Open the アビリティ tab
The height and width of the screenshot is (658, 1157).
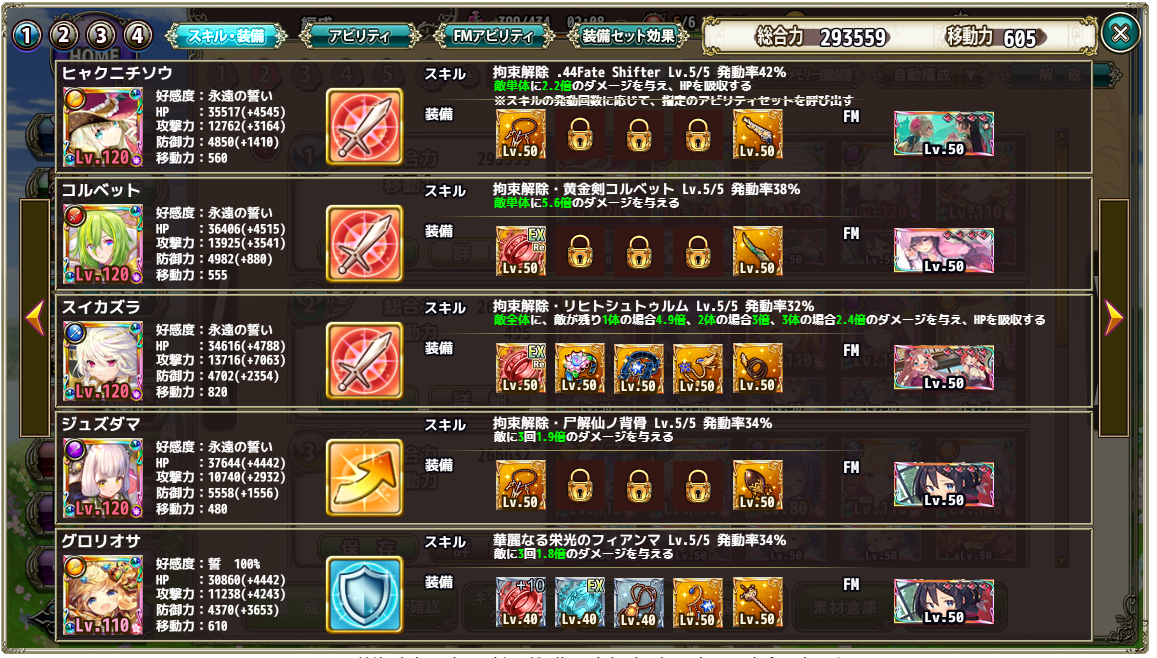[x=359, y=35]
